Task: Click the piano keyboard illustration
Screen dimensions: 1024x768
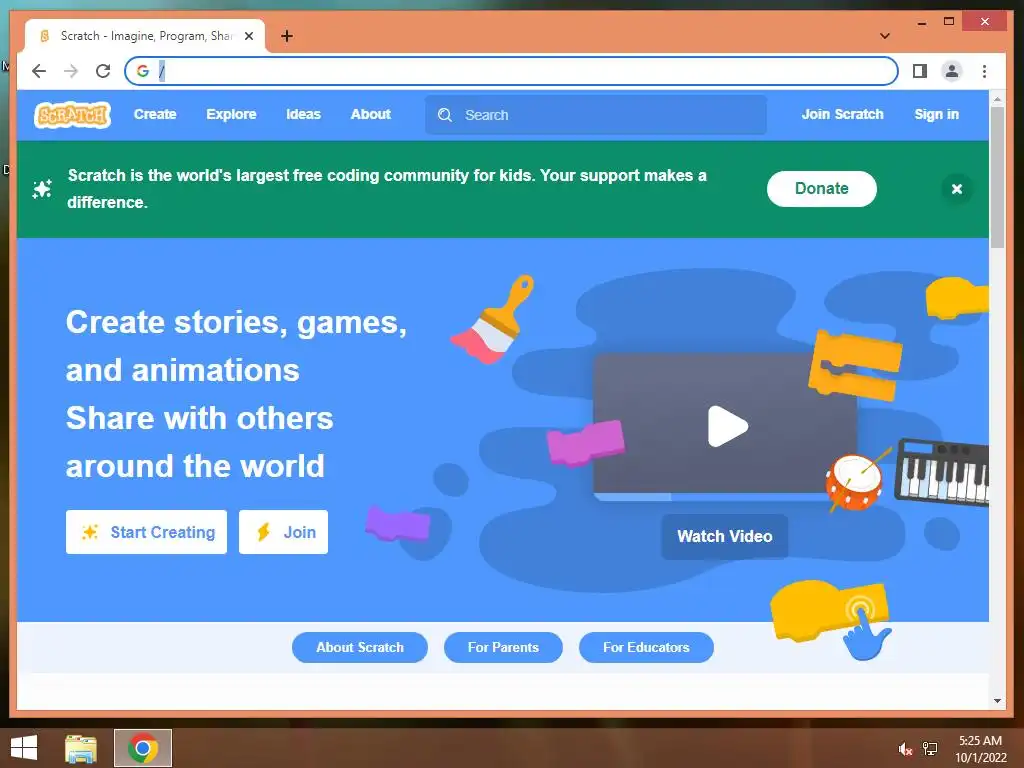Action: (x=942, y=472)
